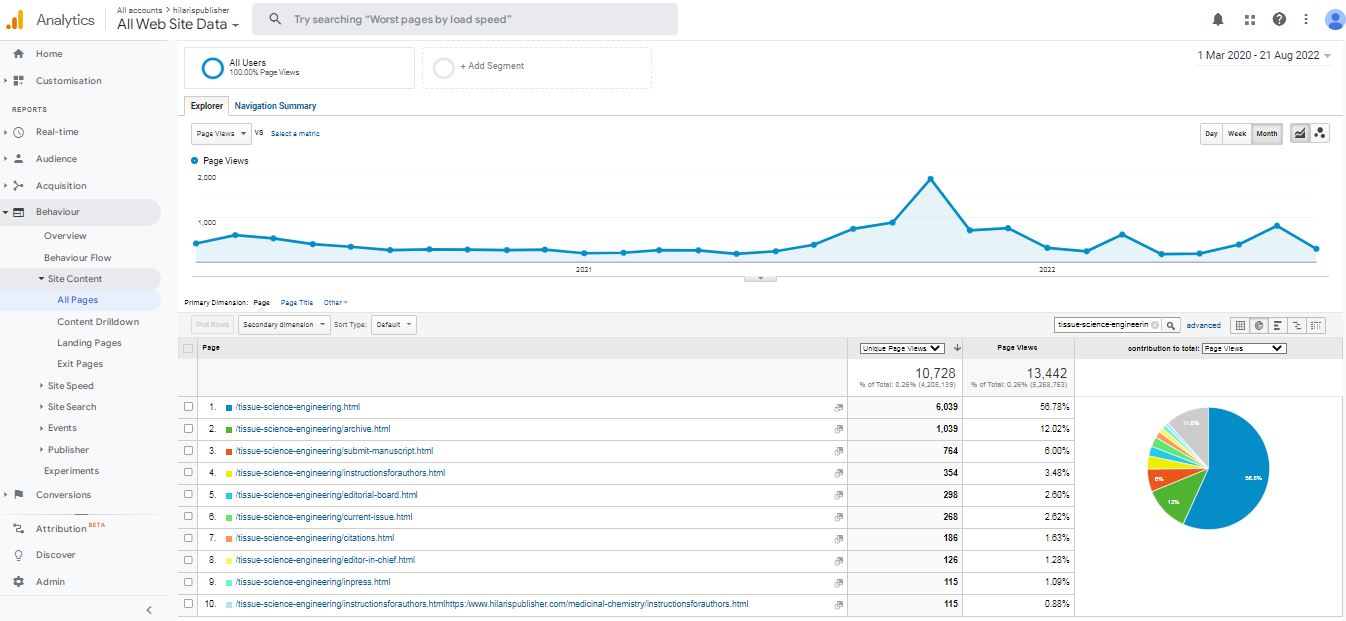Open the Secondary dimension dropdown
The image size is (1346, 621).
point(284,325)
